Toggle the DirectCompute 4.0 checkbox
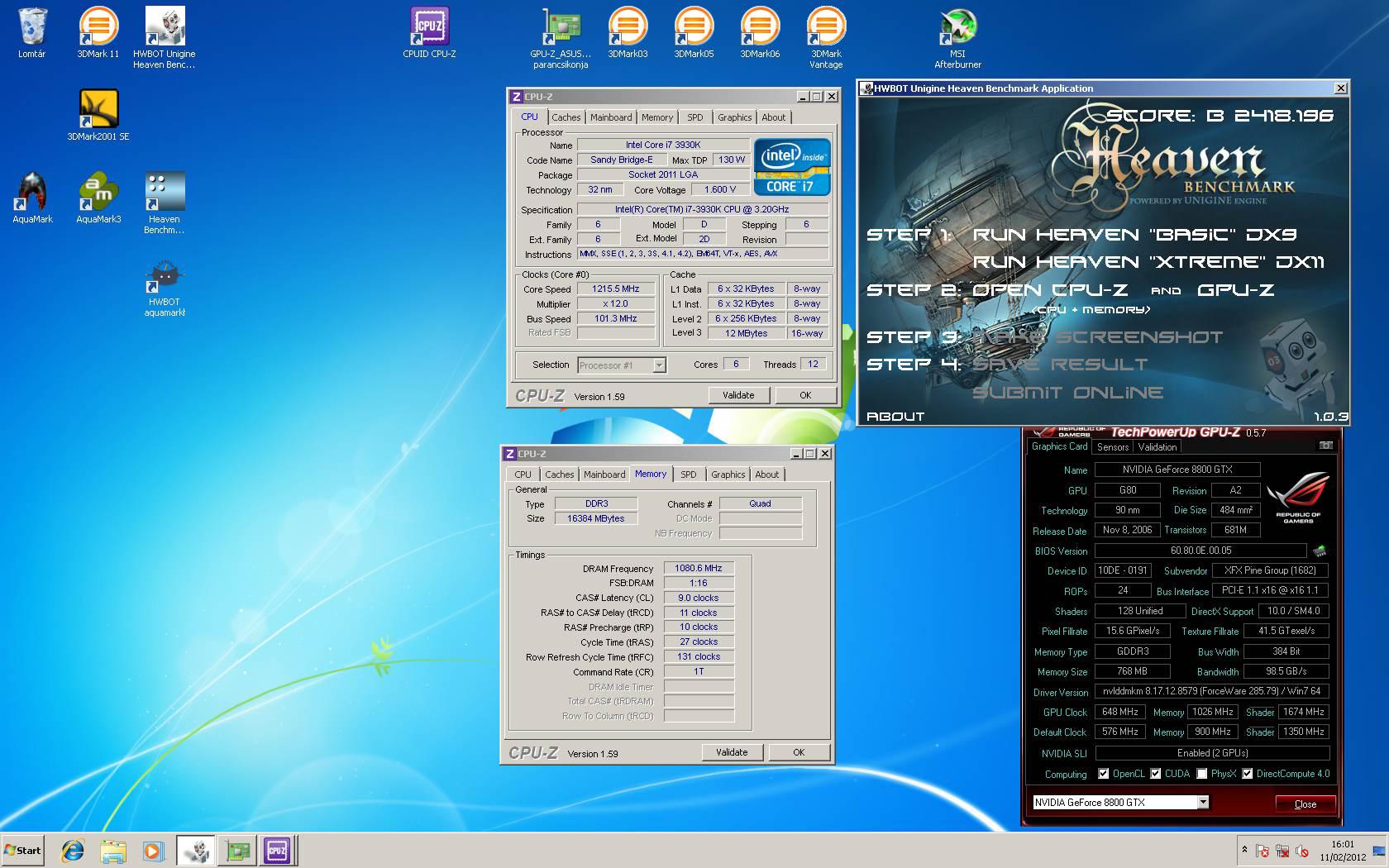This screenshot has width=1389, height=868. 1247,774
